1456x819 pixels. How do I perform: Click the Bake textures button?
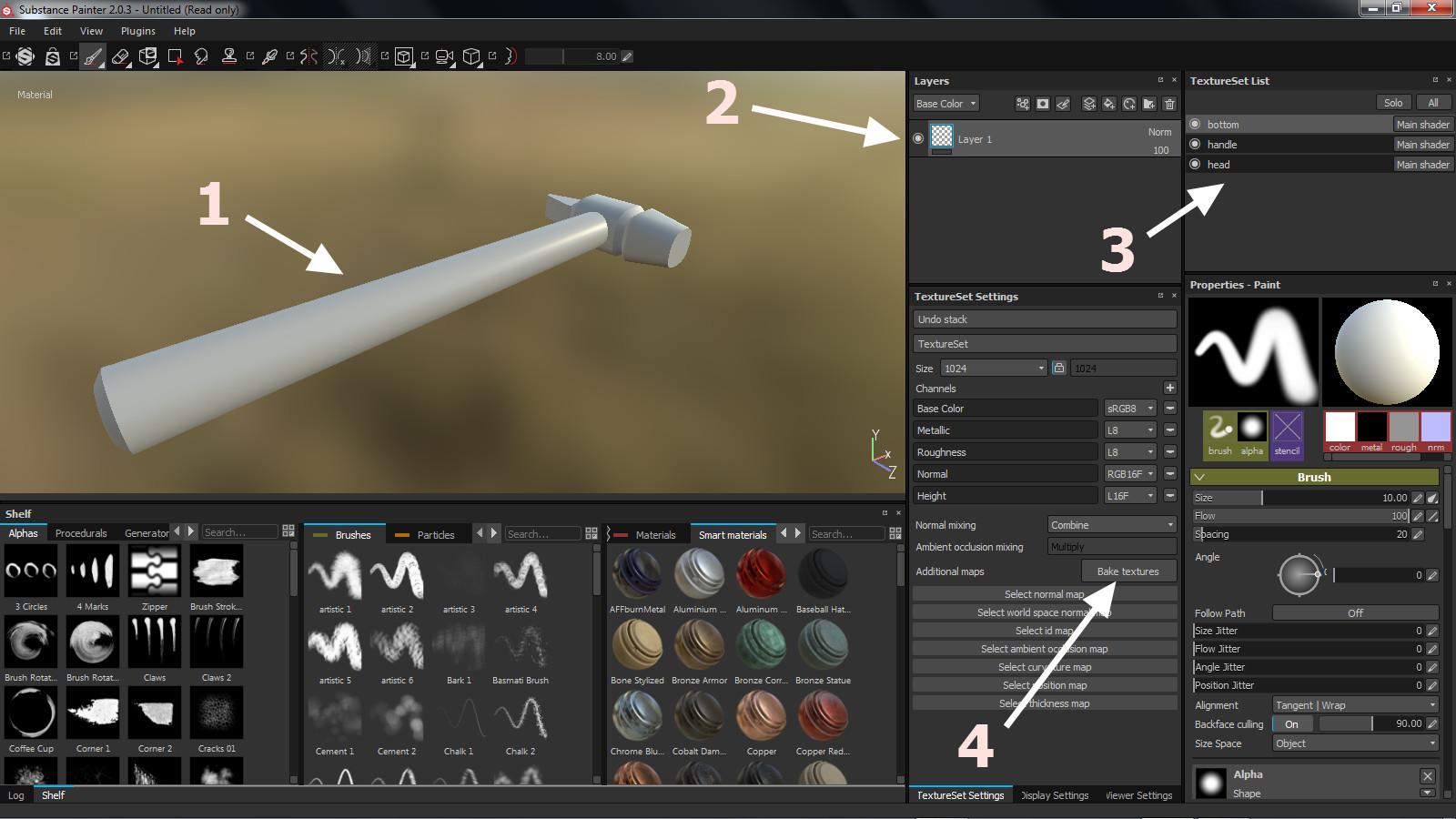[1127, 571]
